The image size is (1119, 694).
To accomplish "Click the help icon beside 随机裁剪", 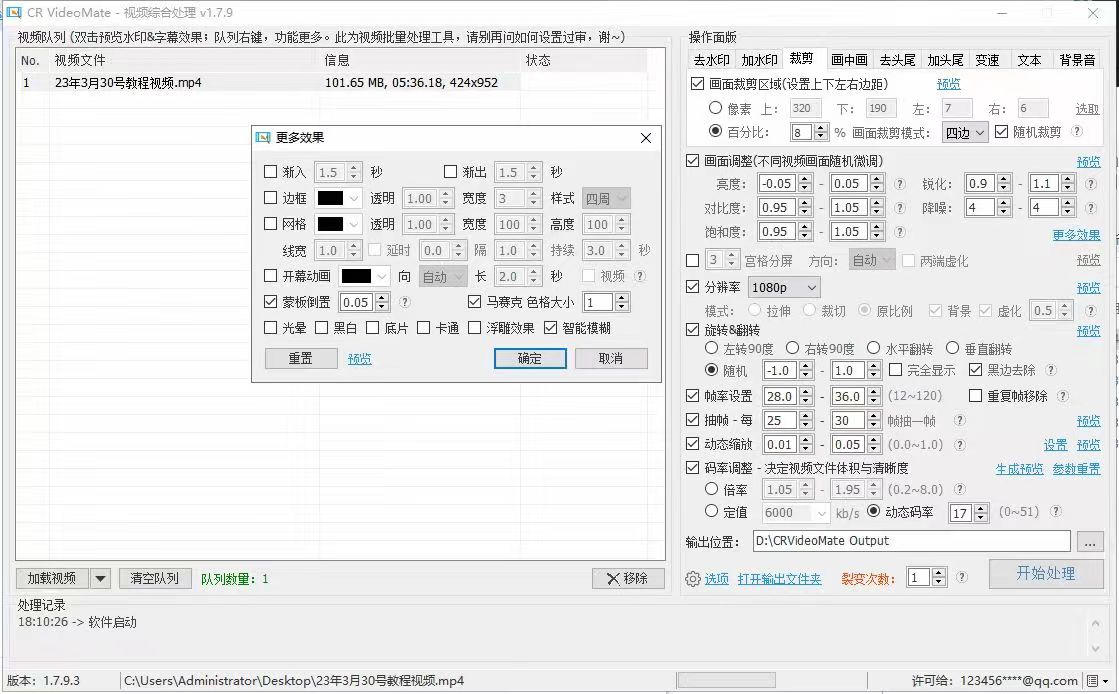I will [x=1077, y=132].
